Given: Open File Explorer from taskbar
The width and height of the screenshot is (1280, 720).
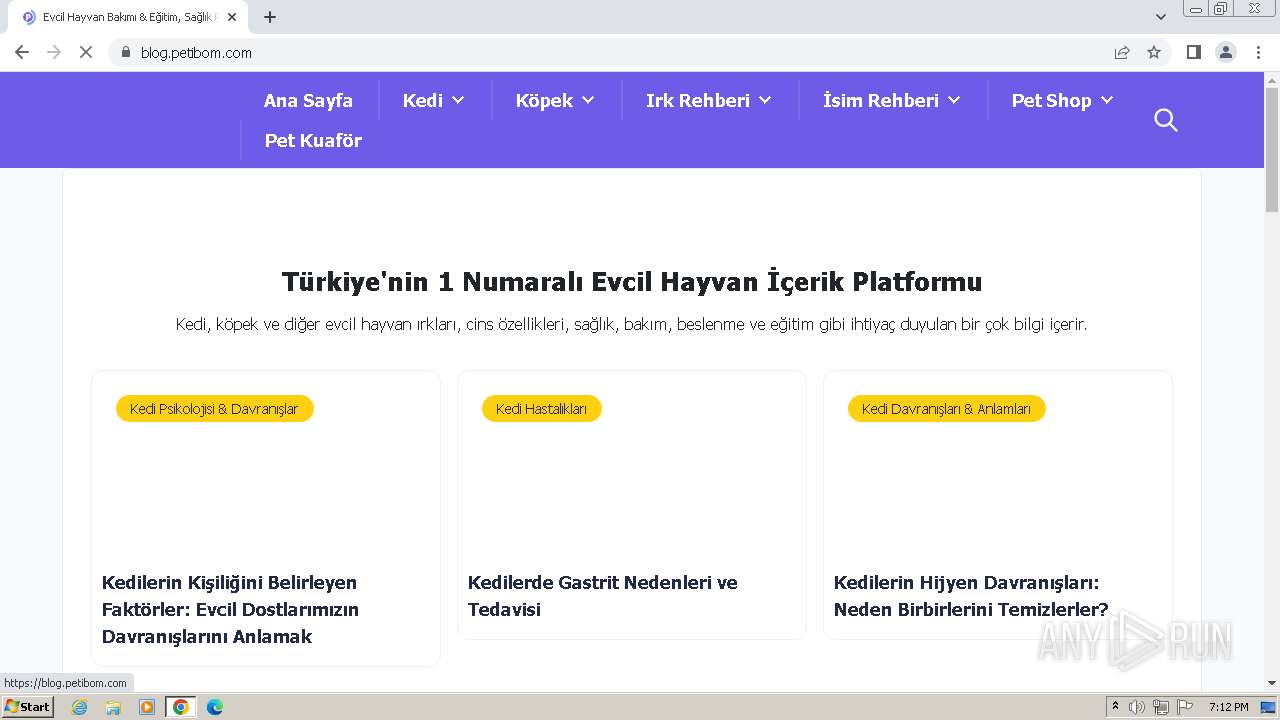Looking at the screenshot, I should pyautogui.click(x=113, y=707).
